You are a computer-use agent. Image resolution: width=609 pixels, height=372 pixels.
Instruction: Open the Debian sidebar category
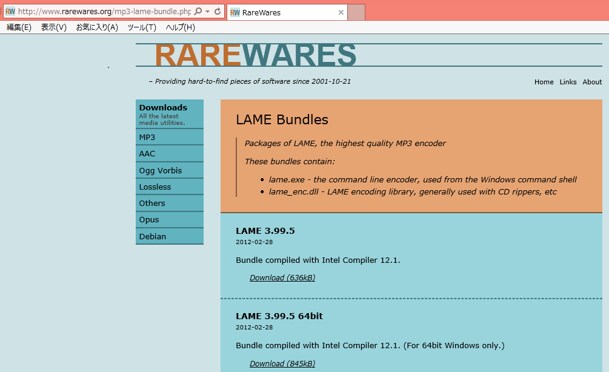coord(170,236)
